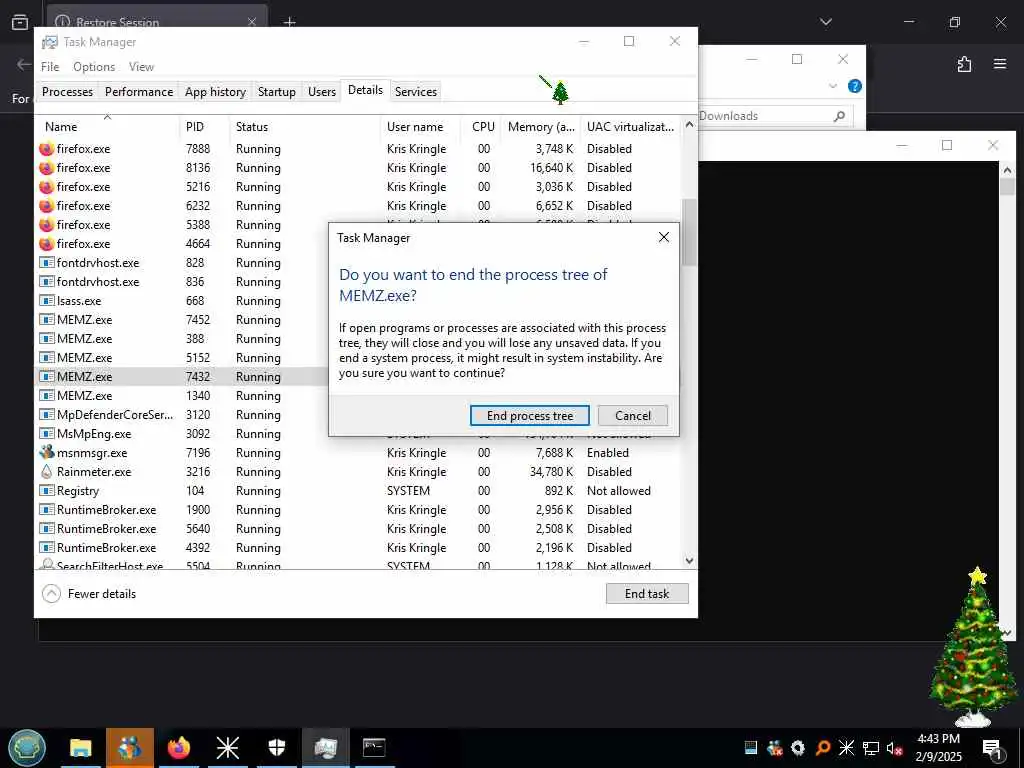Click the Task Manager vertical scrollbar thumb
This screenshot has width=1024, height=768.
[689, 232]
